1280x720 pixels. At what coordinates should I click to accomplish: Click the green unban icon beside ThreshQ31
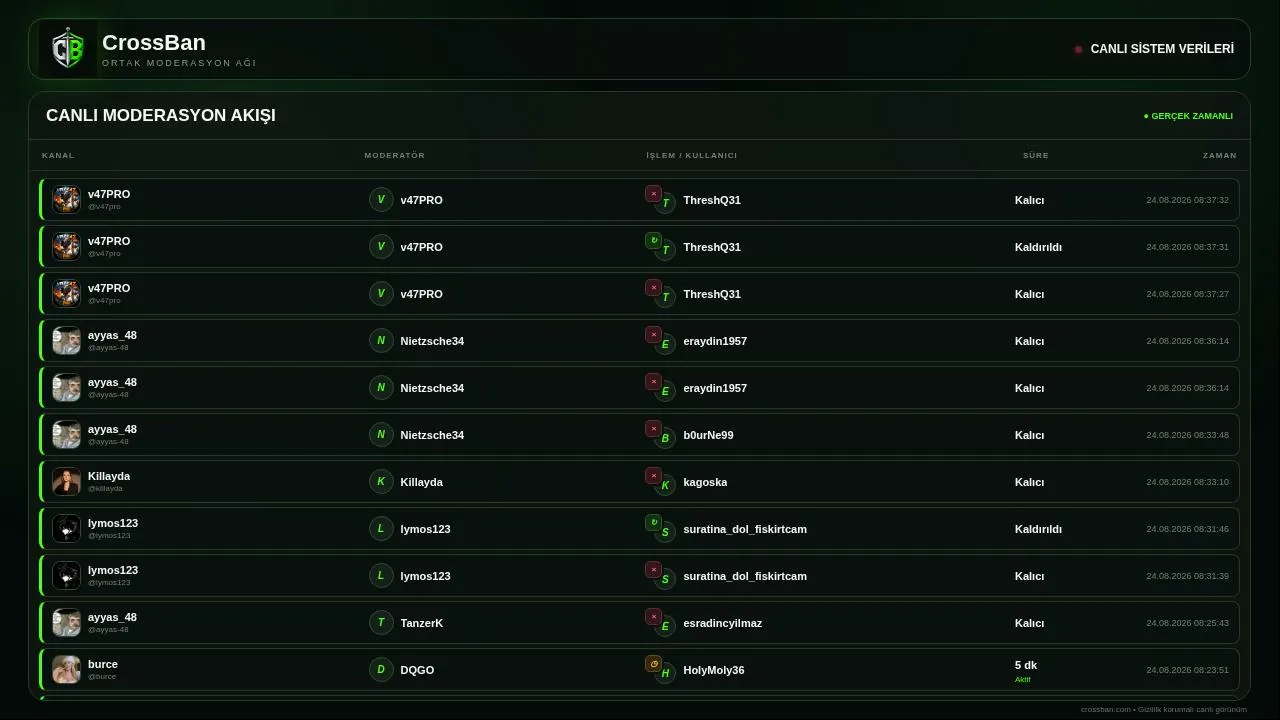(x=653, y=241)
